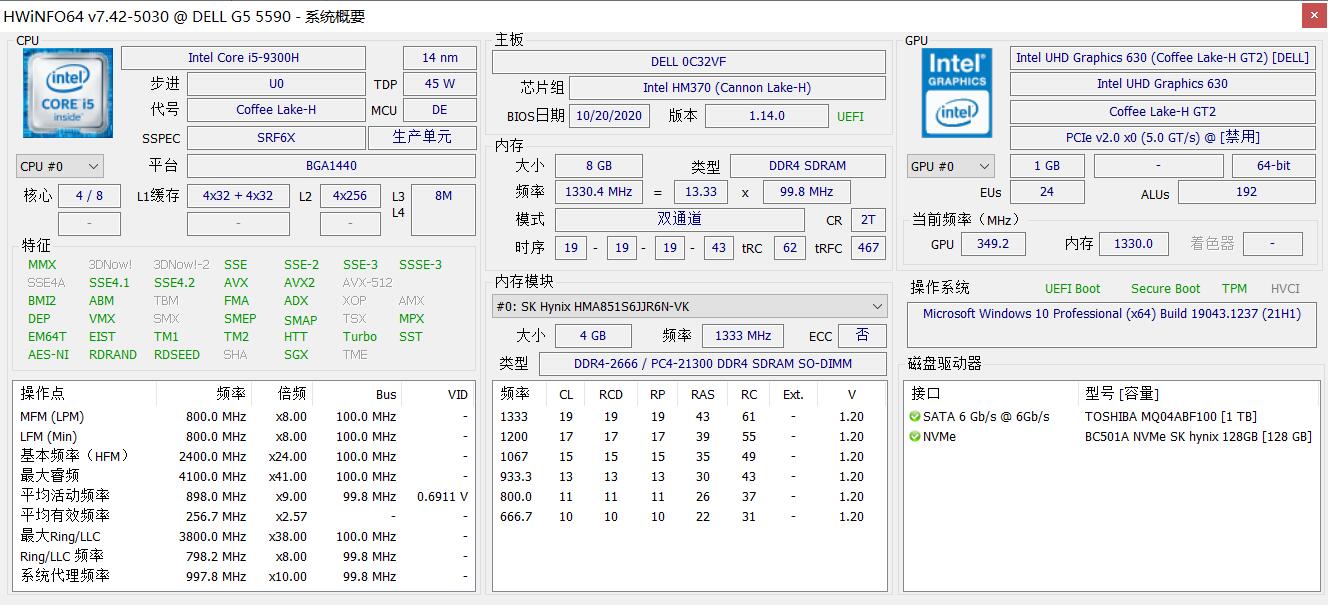Click the Intel Graphics badge in GPU panel
Image resolution: width=1328 pixels, height=605 pixels.
coord(957,71)
